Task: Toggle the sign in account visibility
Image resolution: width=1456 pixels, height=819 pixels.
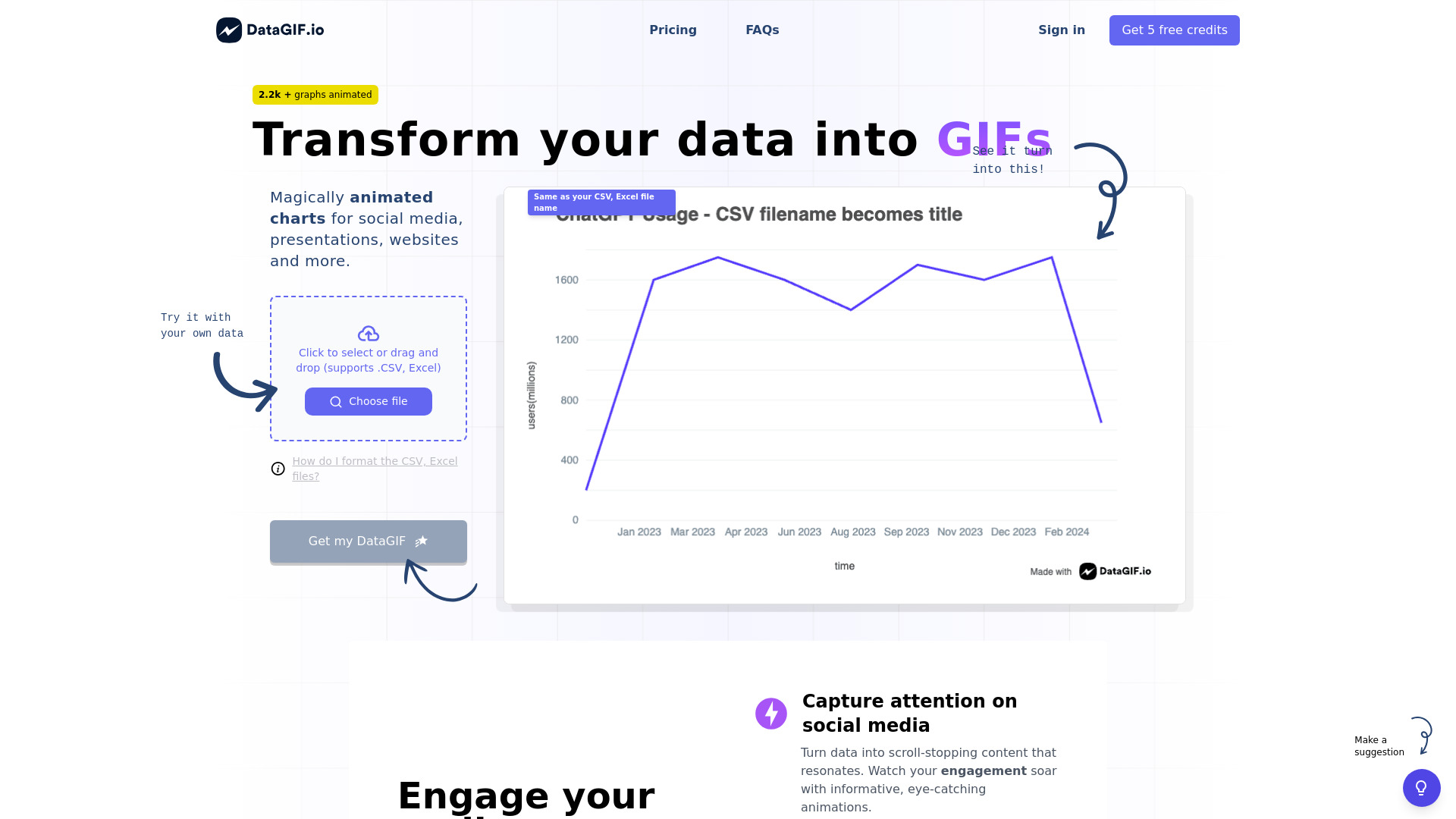Action: (1062, 30)
